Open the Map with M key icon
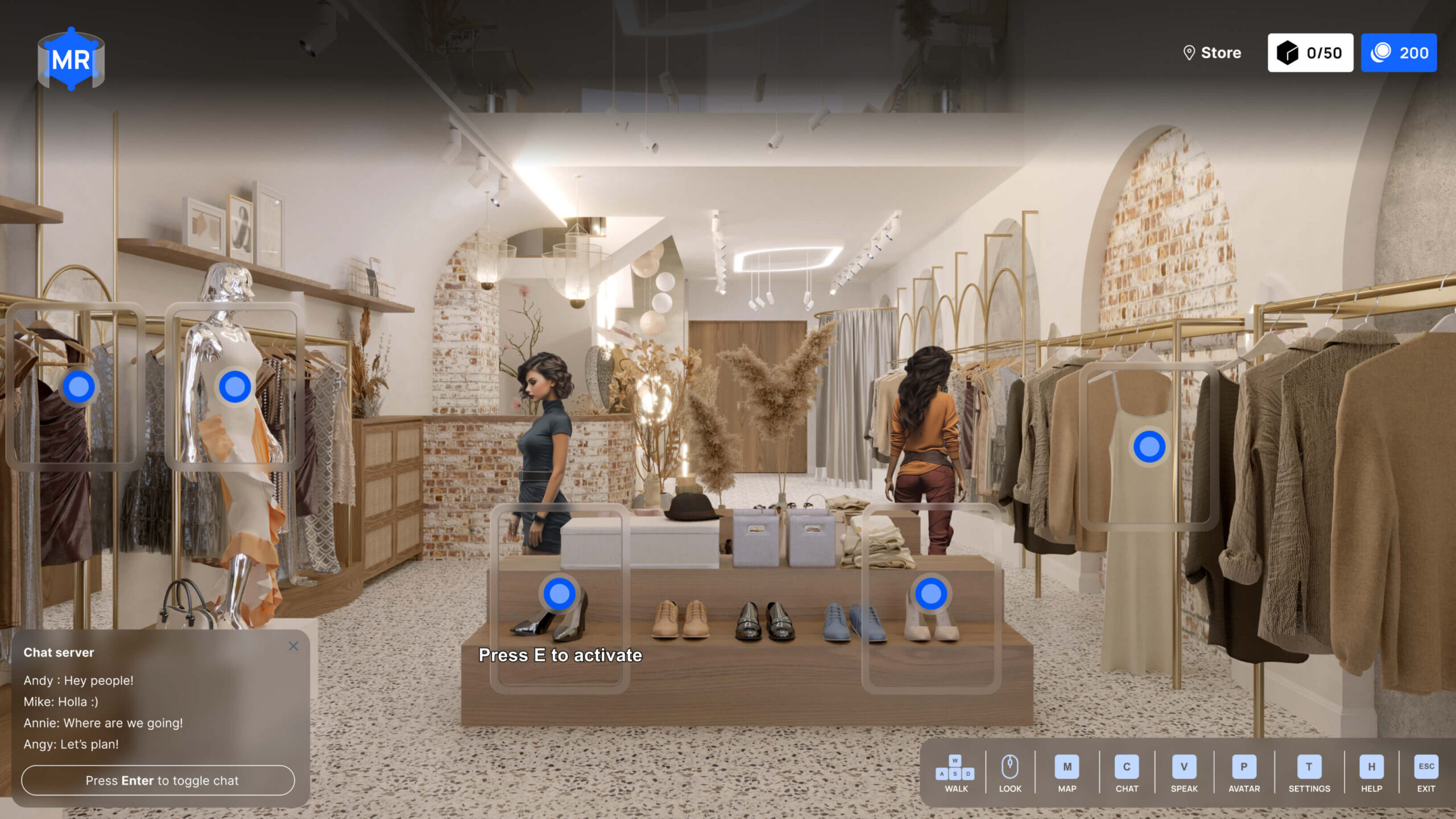 pyautogui.click(x=1066, y=767)
